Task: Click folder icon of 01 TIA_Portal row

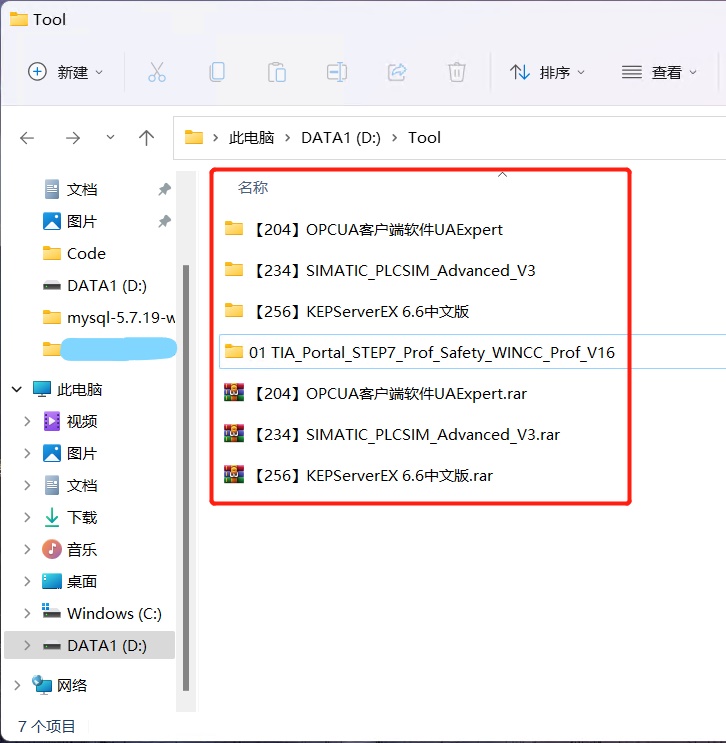Action: [234, 351]
